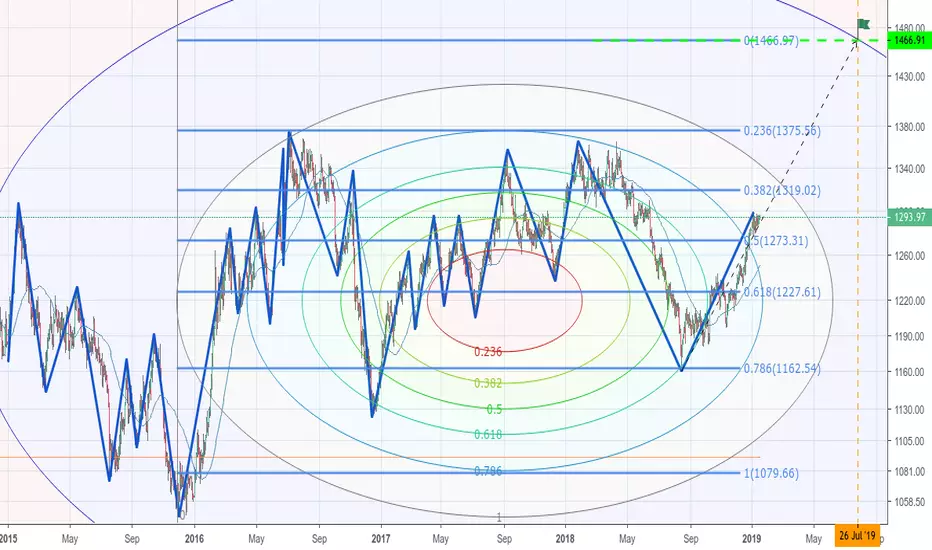Viewport: 932px width, 550px height.
Task: Click the 2017 label on time axis
Action: [380, 539]
